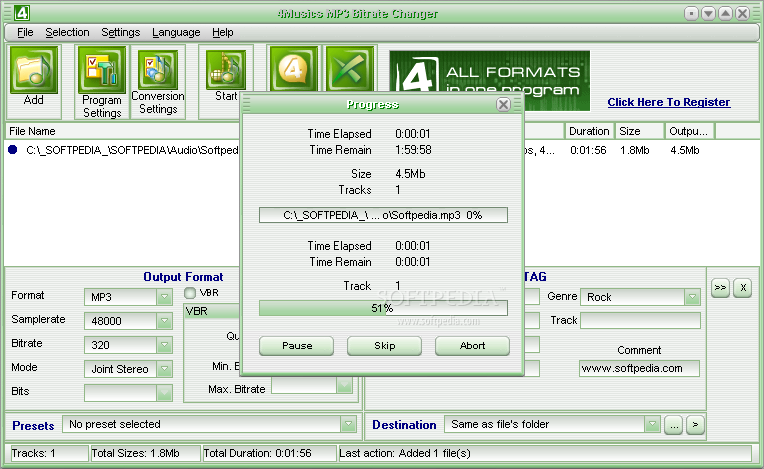
Task: Close the Progress dialog
Action: (503, 104)
